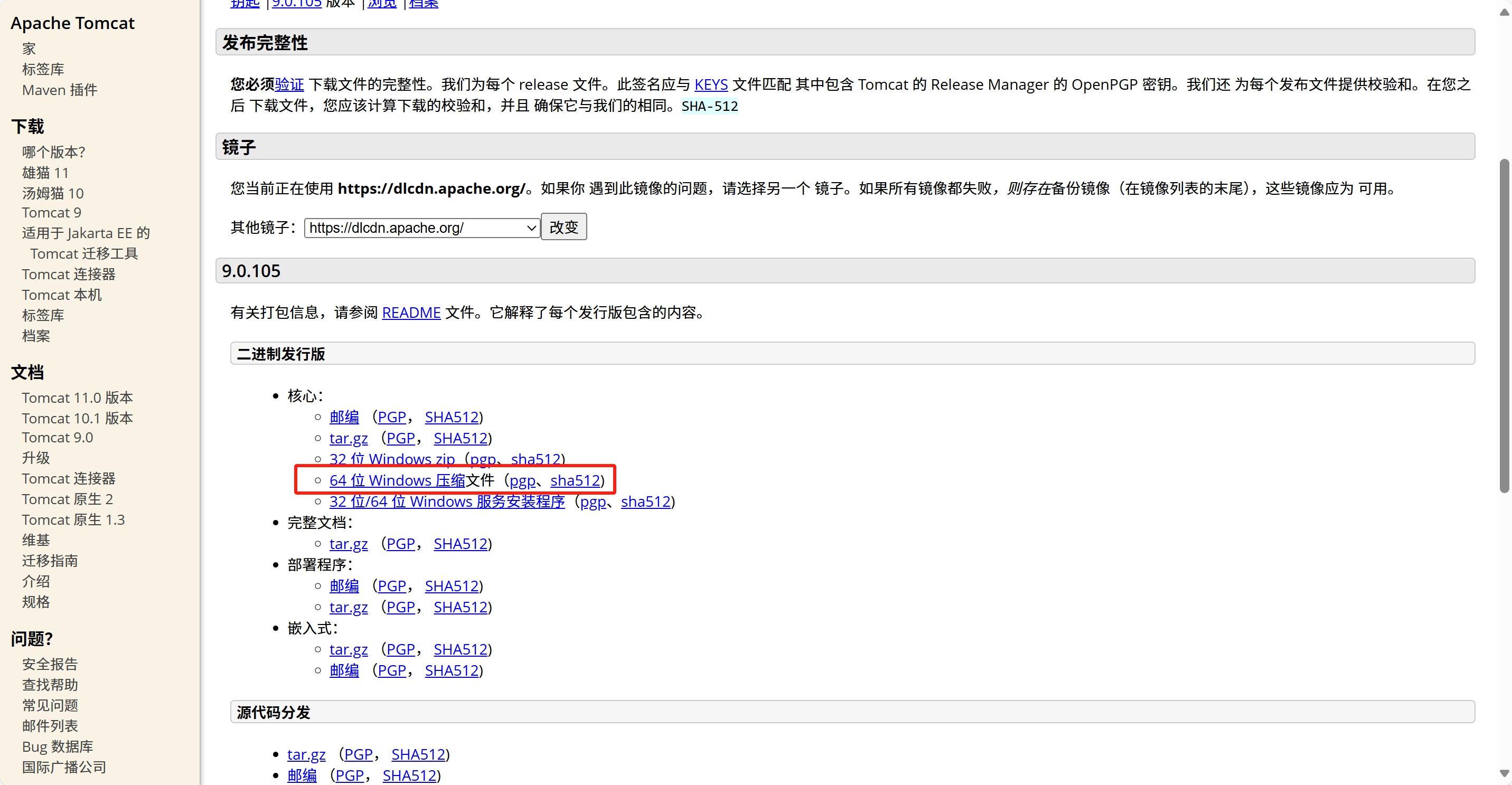Open PGP signature for Core tar.gz
Screen dimensions: 1512x785
[400, 438]
